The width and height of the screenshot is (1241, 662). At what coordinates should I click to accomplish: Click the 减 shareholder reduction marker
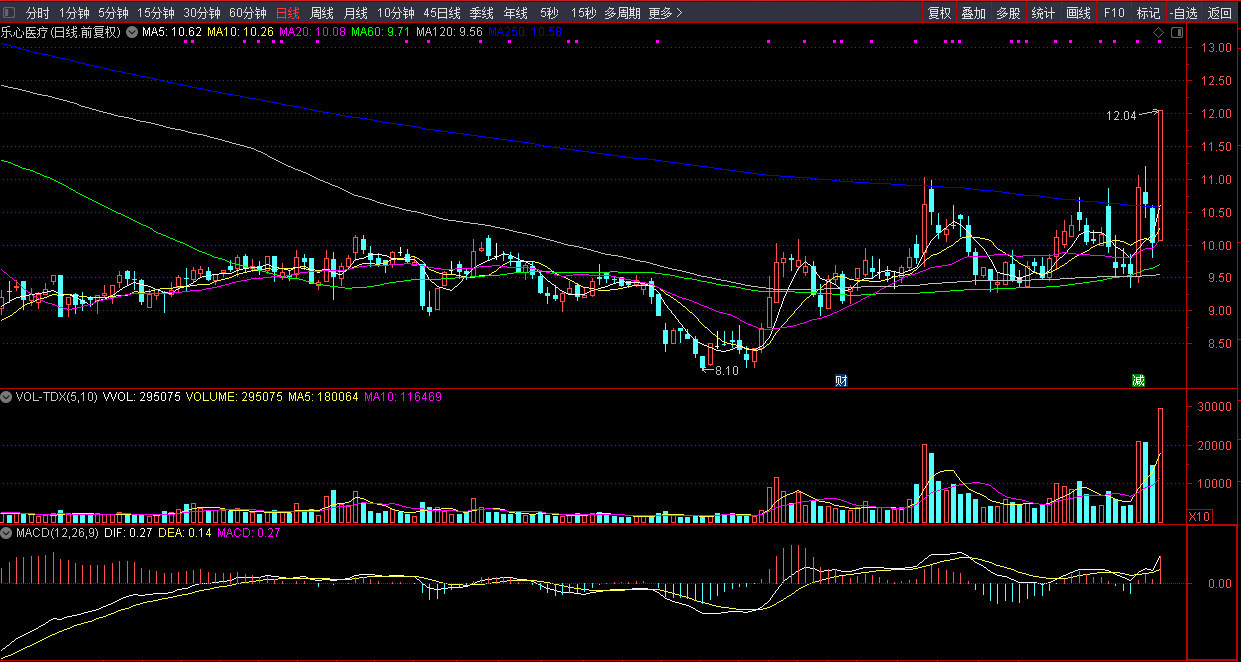[x=1138, y=380]
